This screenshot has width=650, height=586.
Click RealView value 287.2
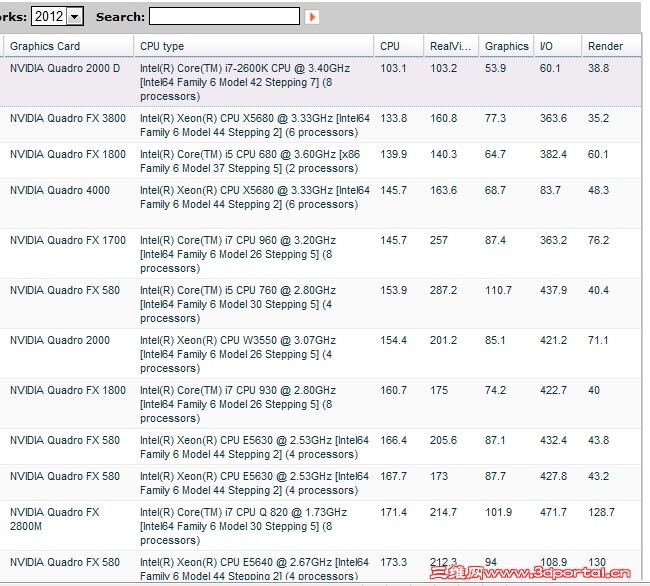(443, 290)
